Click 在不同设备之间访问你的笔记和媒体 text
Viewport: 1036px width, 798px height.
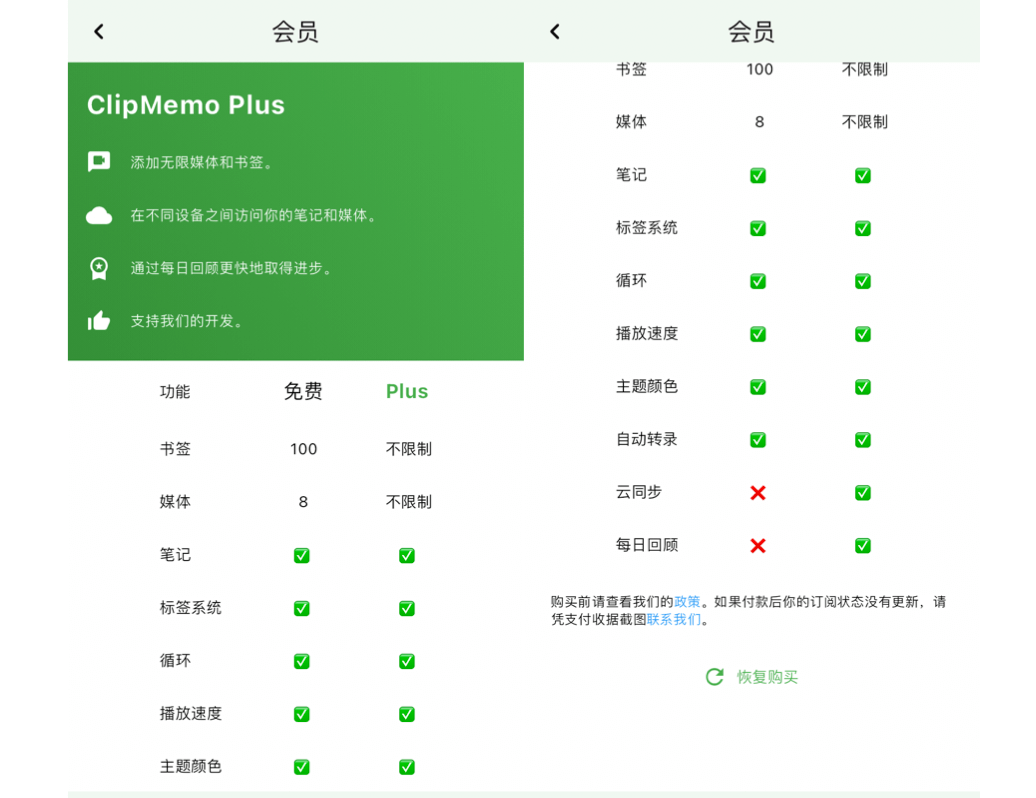click(x=253, y=215)
